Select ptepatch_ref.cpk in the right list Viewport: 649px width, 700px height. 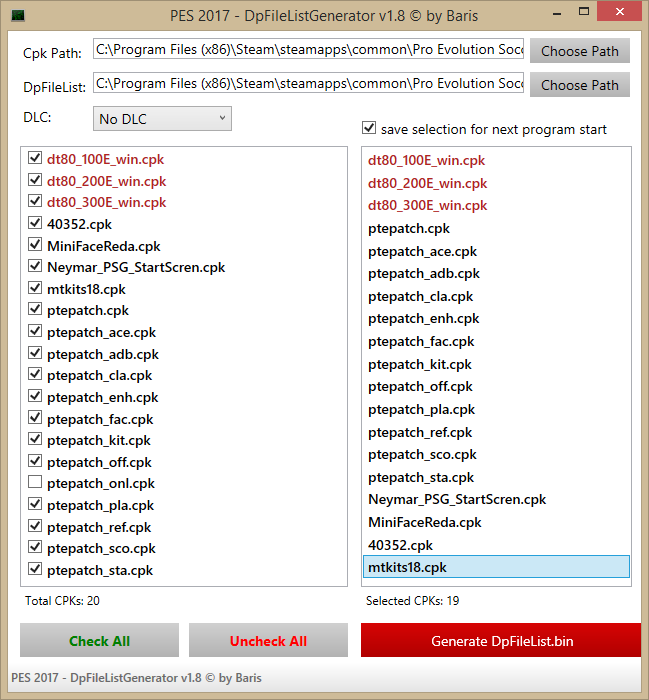point(496,432)
